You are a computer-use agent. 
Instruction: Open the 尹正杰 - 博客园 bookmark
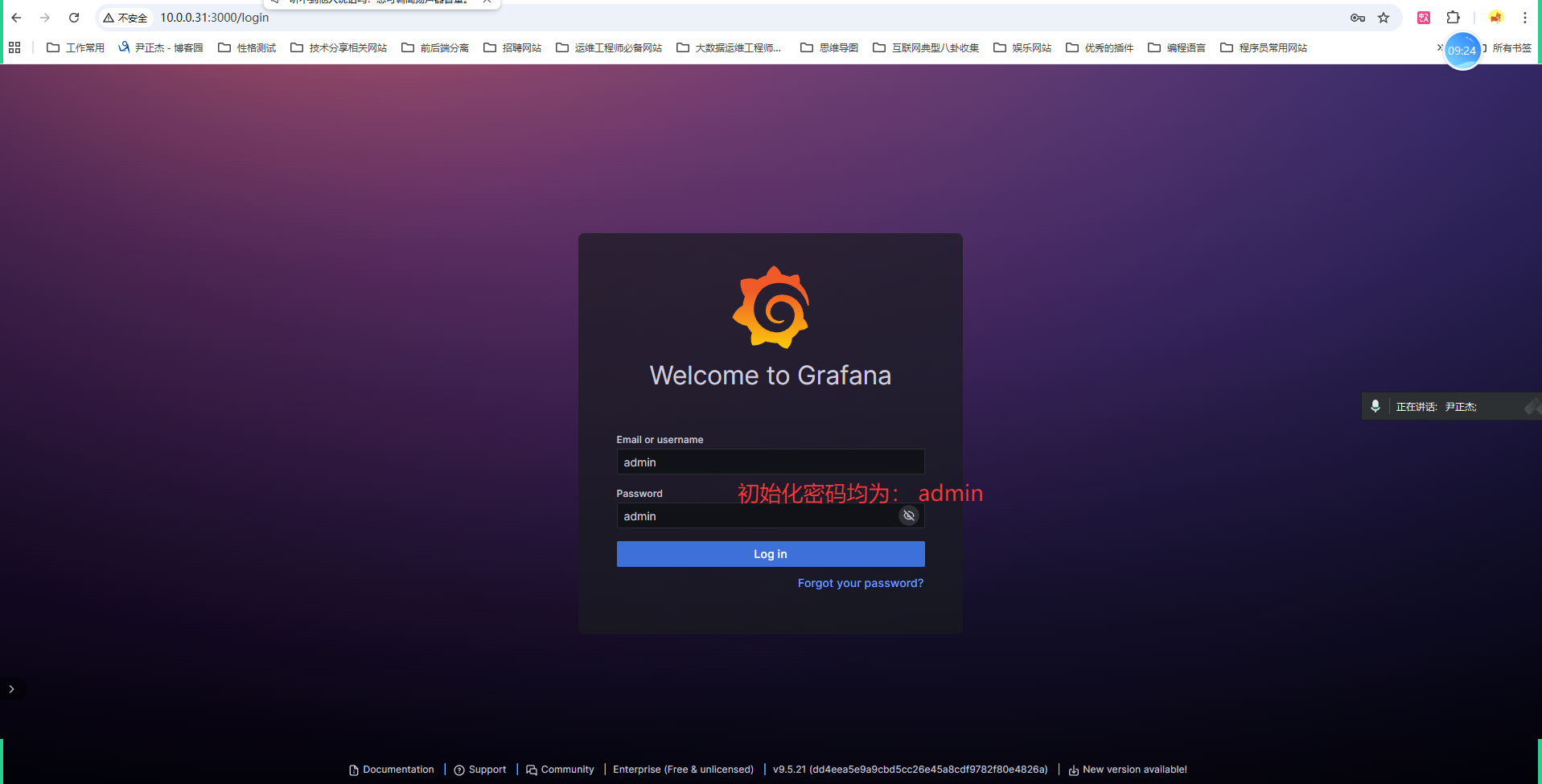161,47
